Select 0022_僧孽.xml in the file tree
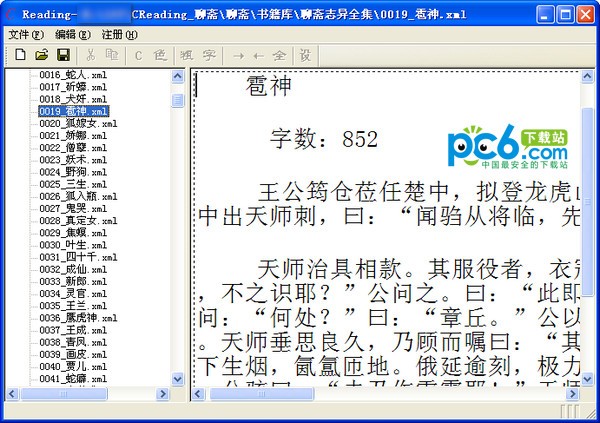This screenshot has height=423, width=600. [73, 148]
